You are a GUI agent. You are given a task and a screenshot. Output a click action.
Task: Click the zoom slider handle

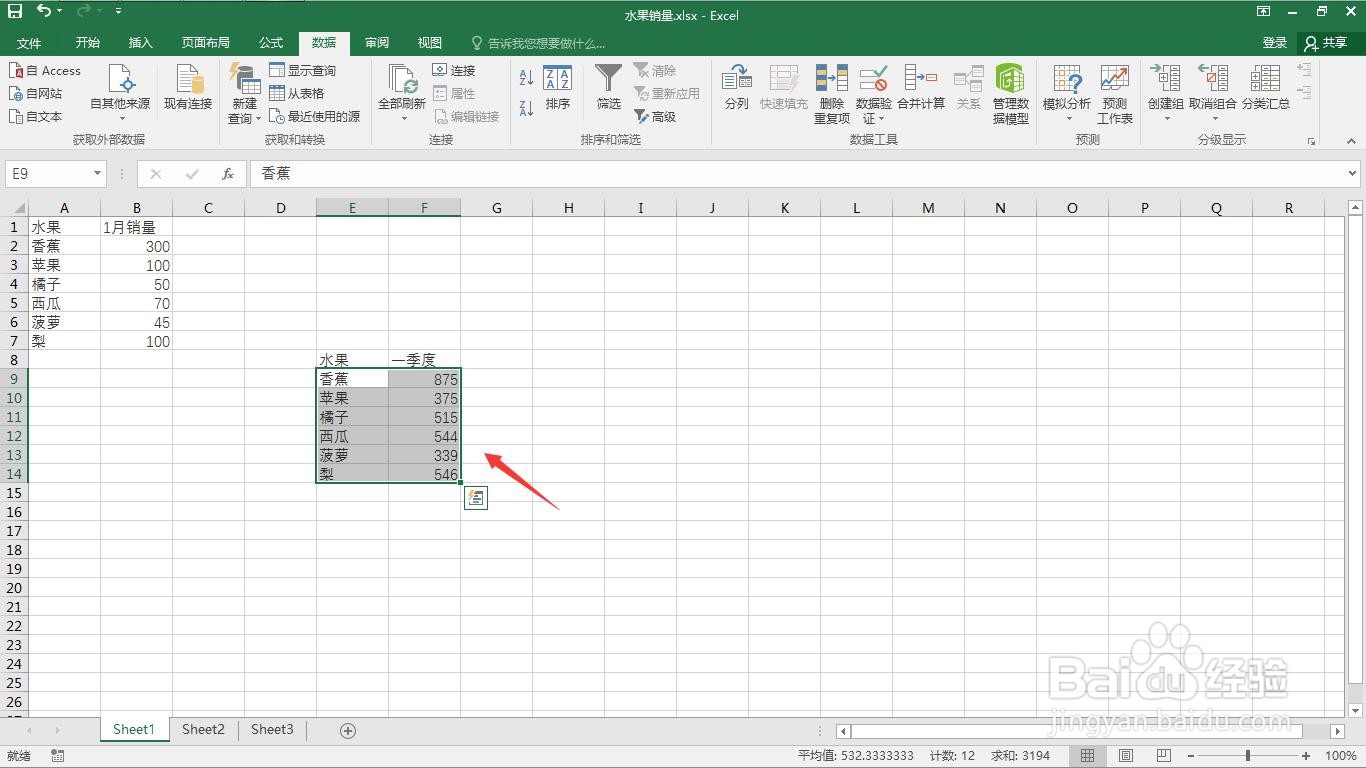1248,756
